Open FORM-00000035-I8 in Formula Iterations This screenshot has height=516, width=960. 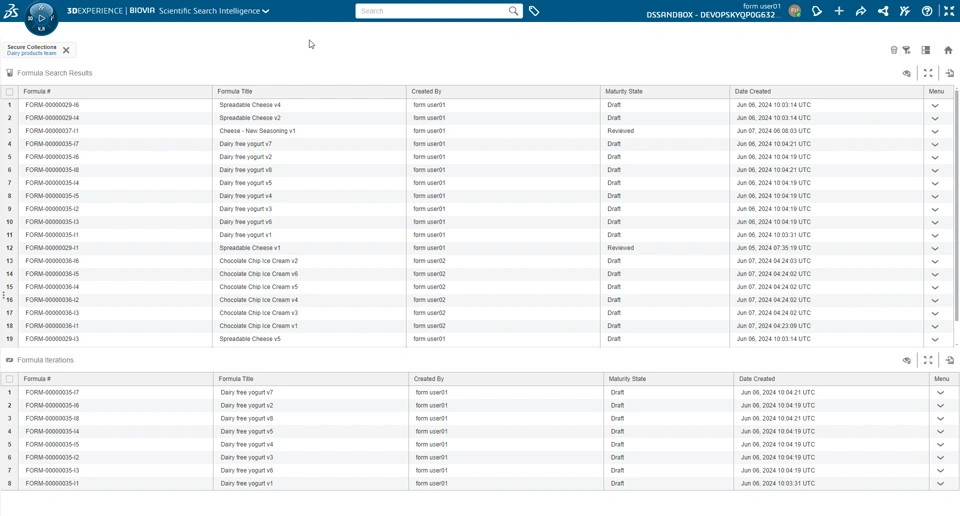click(x=52, y=419)
